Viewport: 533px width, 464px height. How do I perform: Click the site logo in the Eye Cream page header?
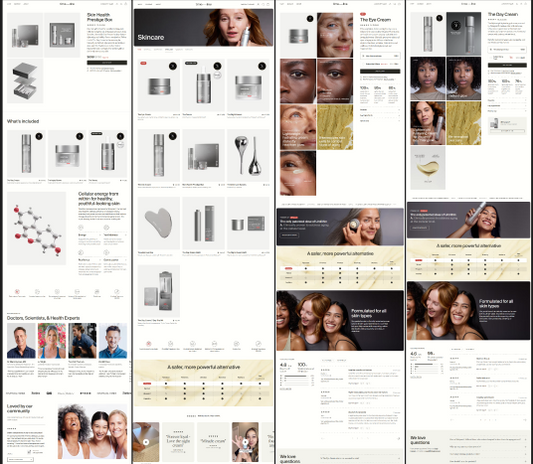pos(340,4)
